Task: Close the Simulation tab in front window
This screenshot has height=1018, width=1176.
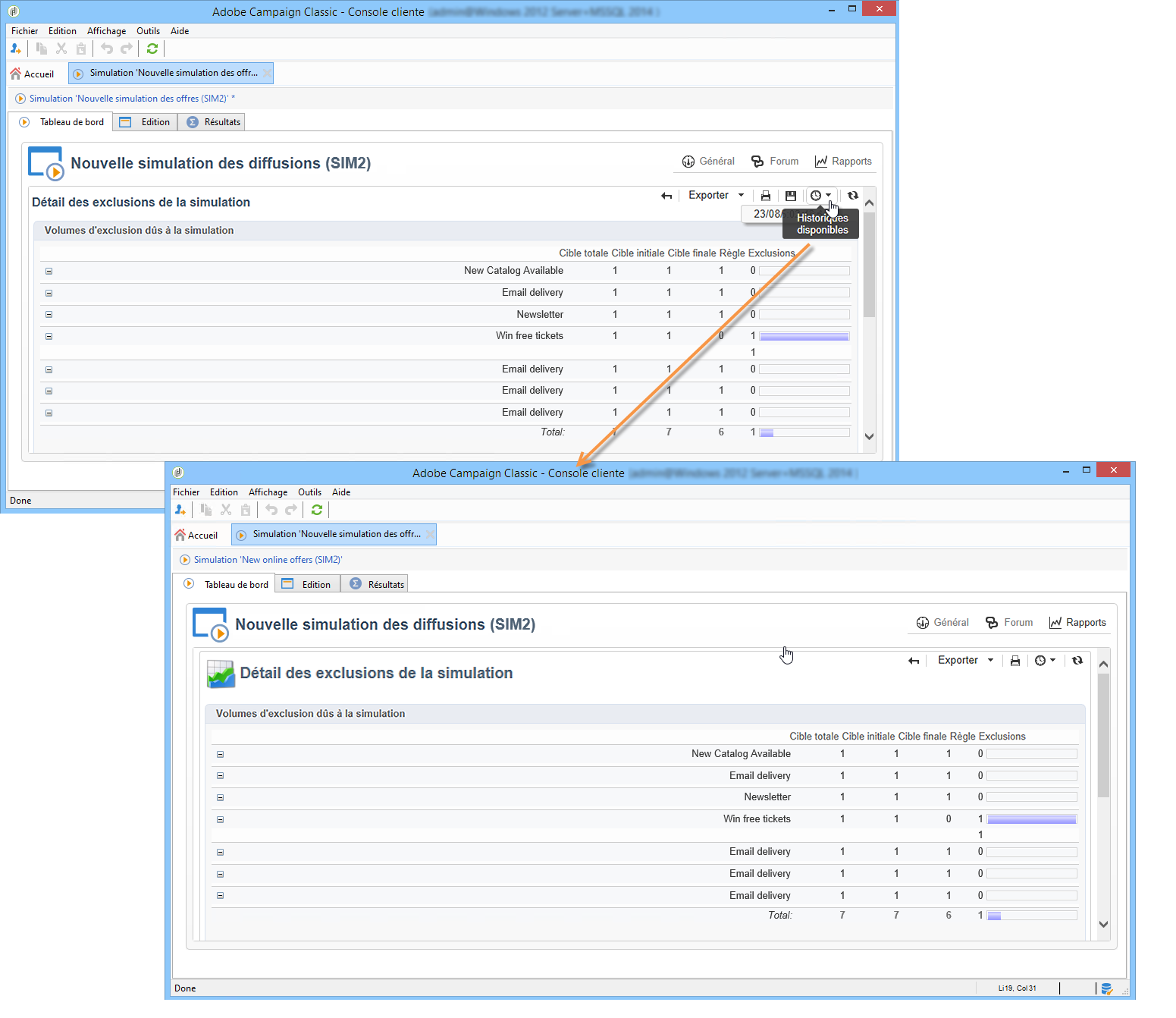Action: tap(430, 534)
